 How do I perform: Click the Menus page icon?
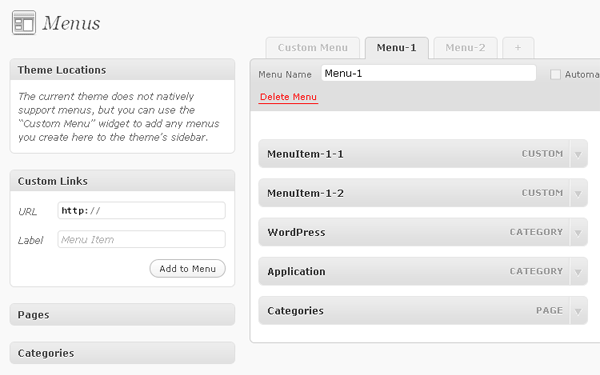click(x=24, y=23)
